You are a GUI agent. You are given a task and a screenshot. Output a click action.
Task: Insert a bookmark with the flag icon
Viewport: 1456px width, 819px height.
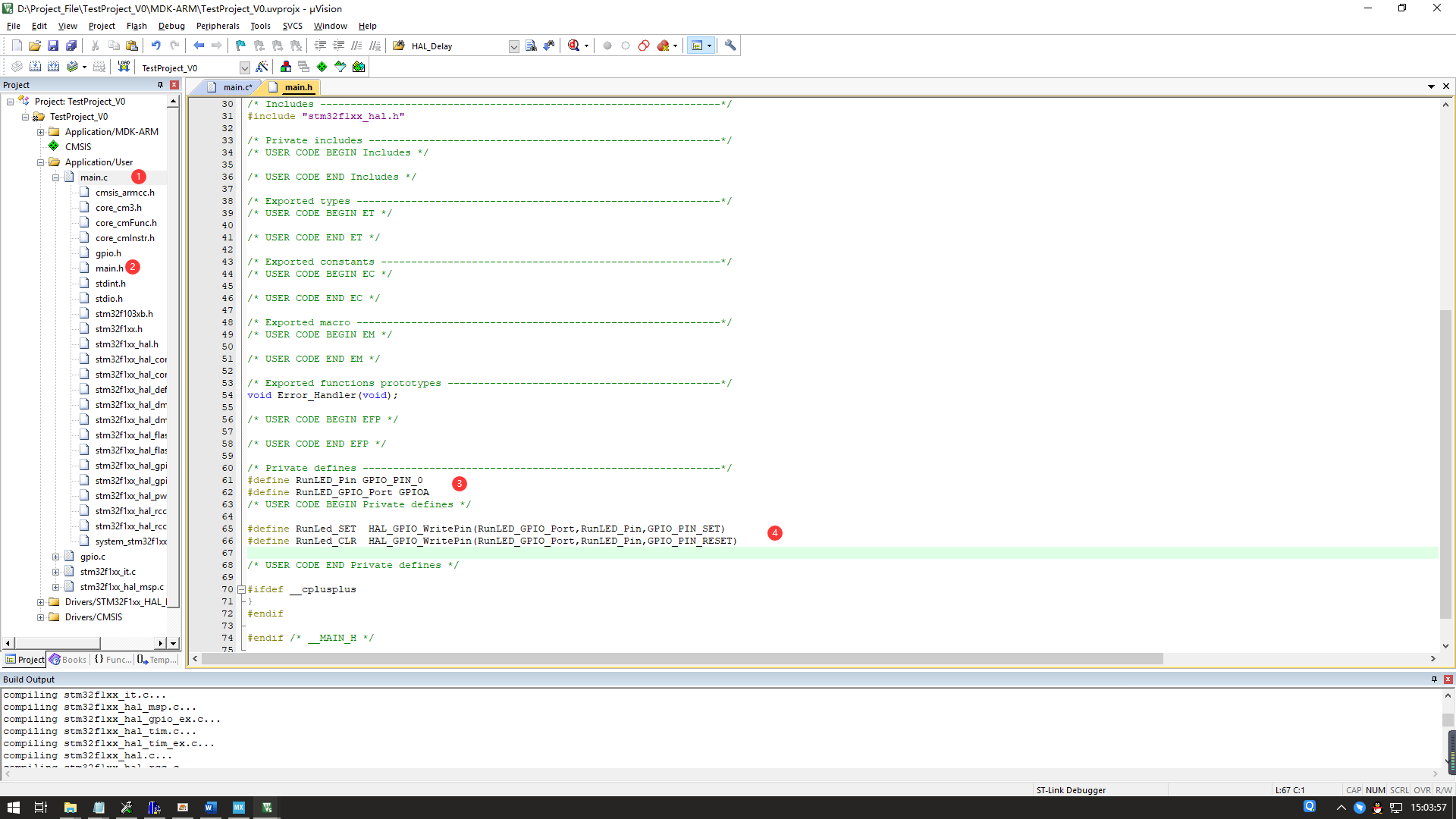pyautogui.click(x=240, y=45)
